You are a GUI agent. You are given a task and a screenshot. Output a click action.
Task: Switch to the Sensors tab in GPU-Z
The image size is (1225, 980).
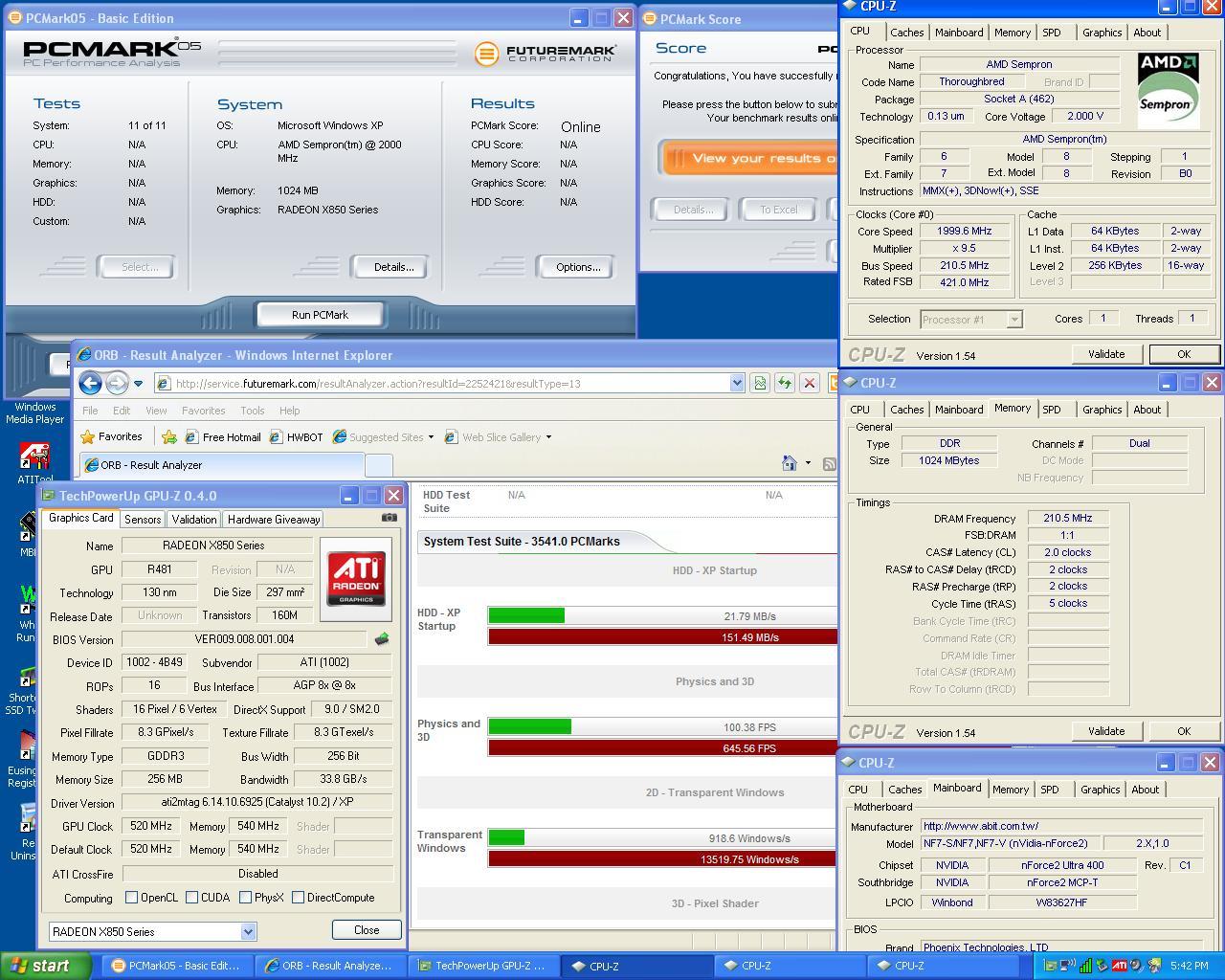point(143,520)
